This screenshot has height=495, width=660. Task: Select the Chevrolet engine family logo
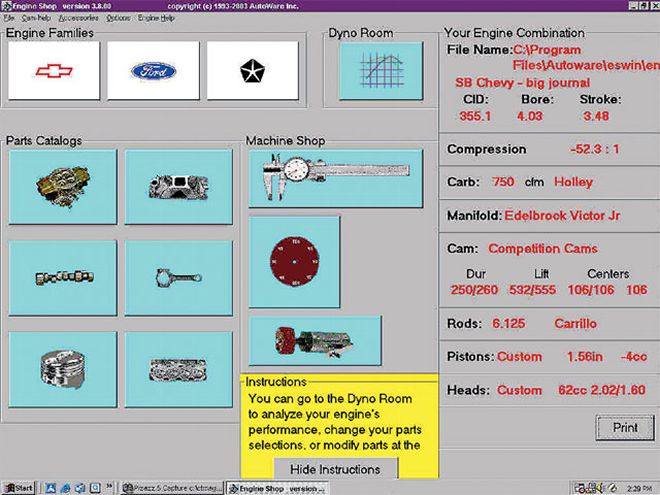[x=54, y=70]
